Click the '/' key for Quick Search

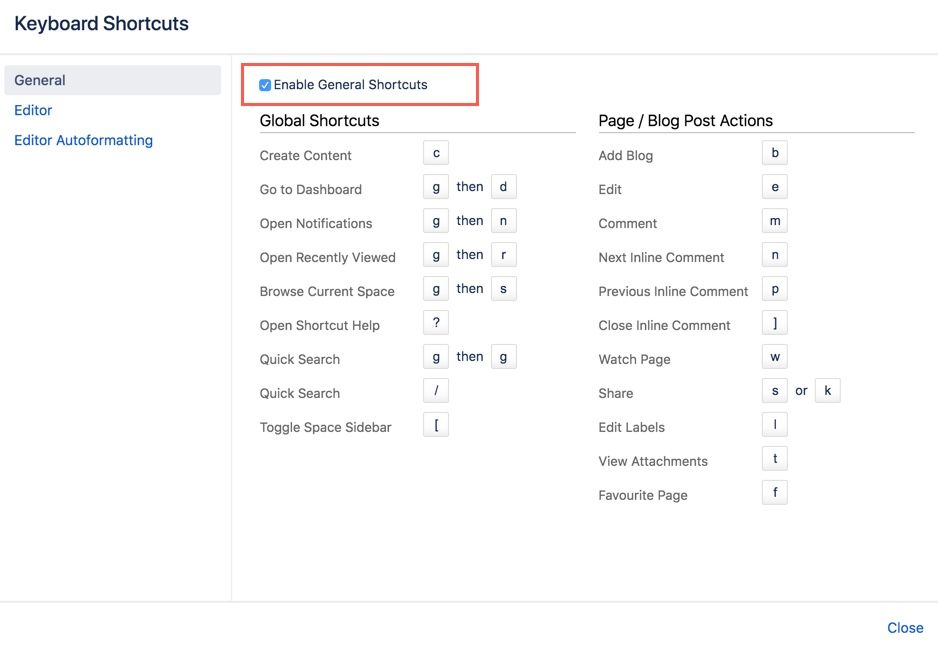436,391
